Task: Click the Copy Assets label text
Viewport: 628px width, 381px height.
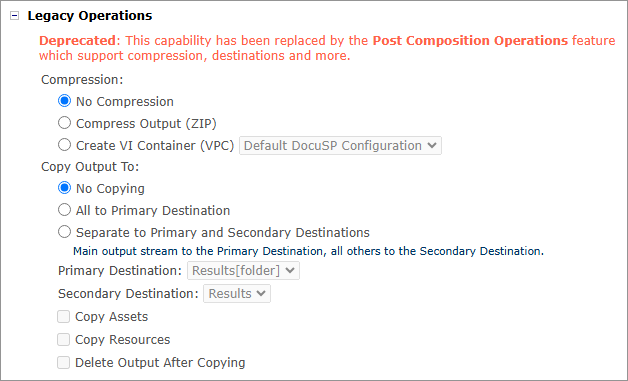Action: [x=112, y=317]
